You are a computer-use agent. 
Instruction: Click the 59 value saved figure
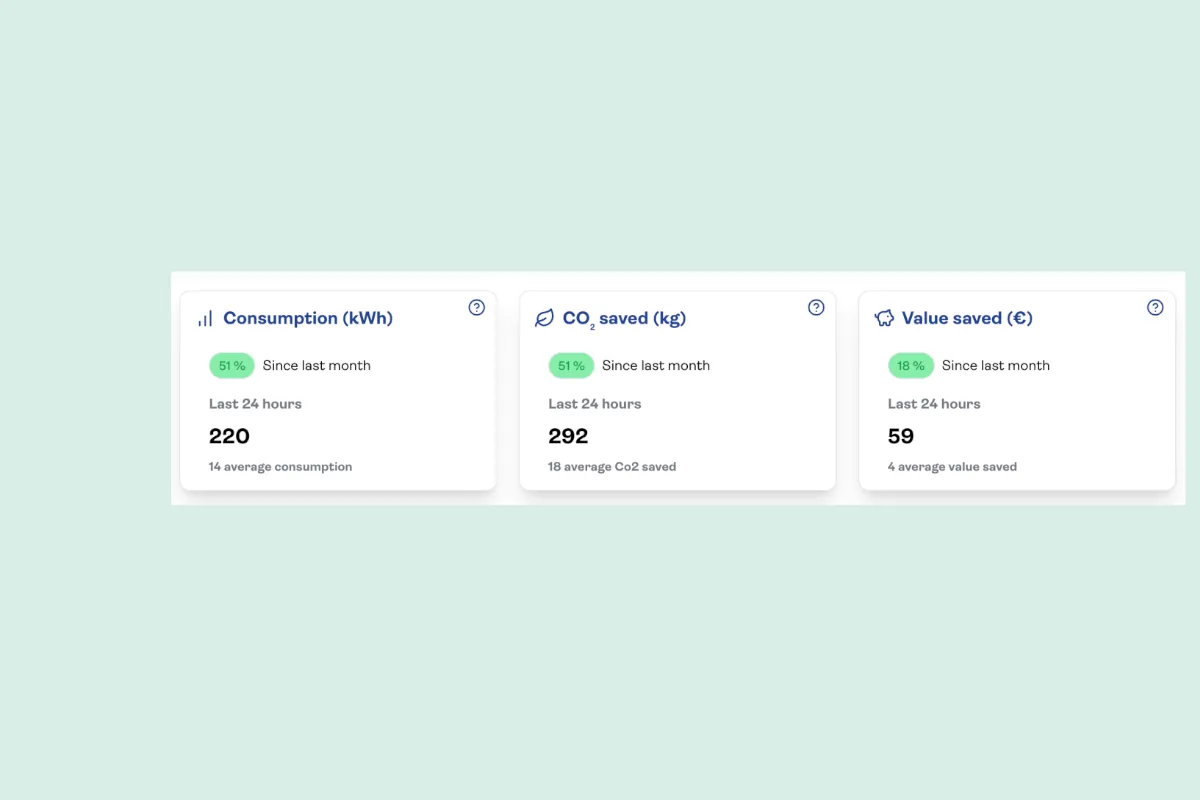coord(901,436)
